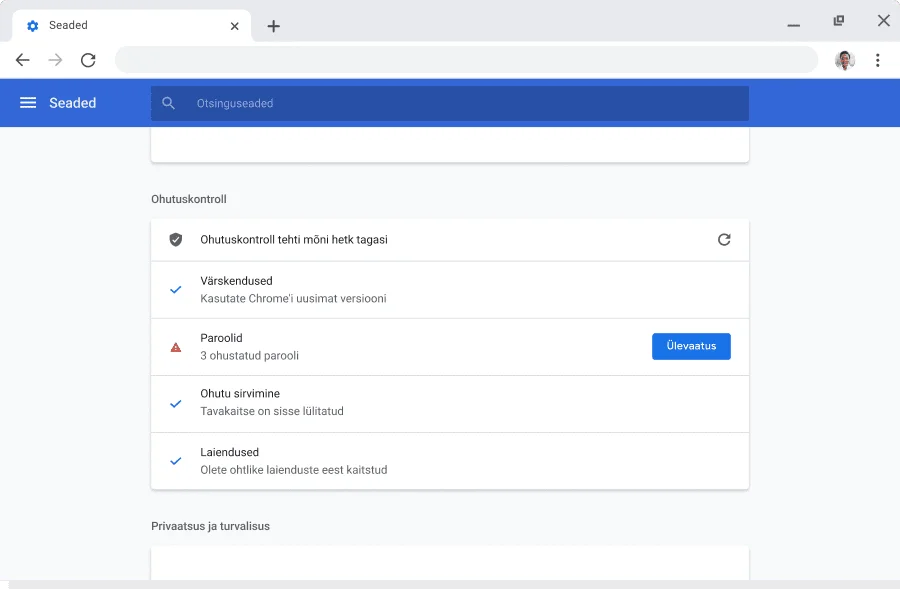Open the user profile avatar
This screenshot has width=900, height=591.
(x=845, y=60)
